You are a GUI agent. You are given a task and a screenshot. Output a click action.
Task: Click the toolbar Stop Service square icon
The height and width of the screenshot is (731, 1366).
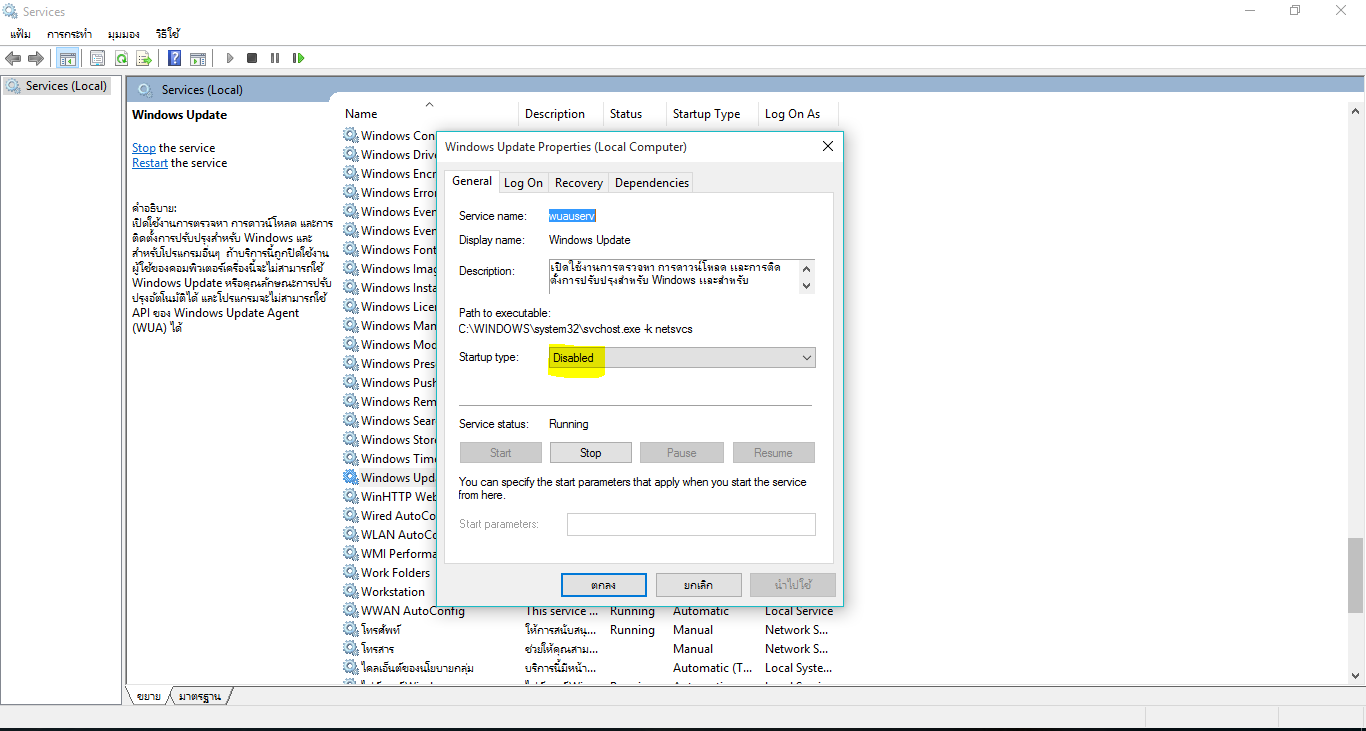[252, 58]
